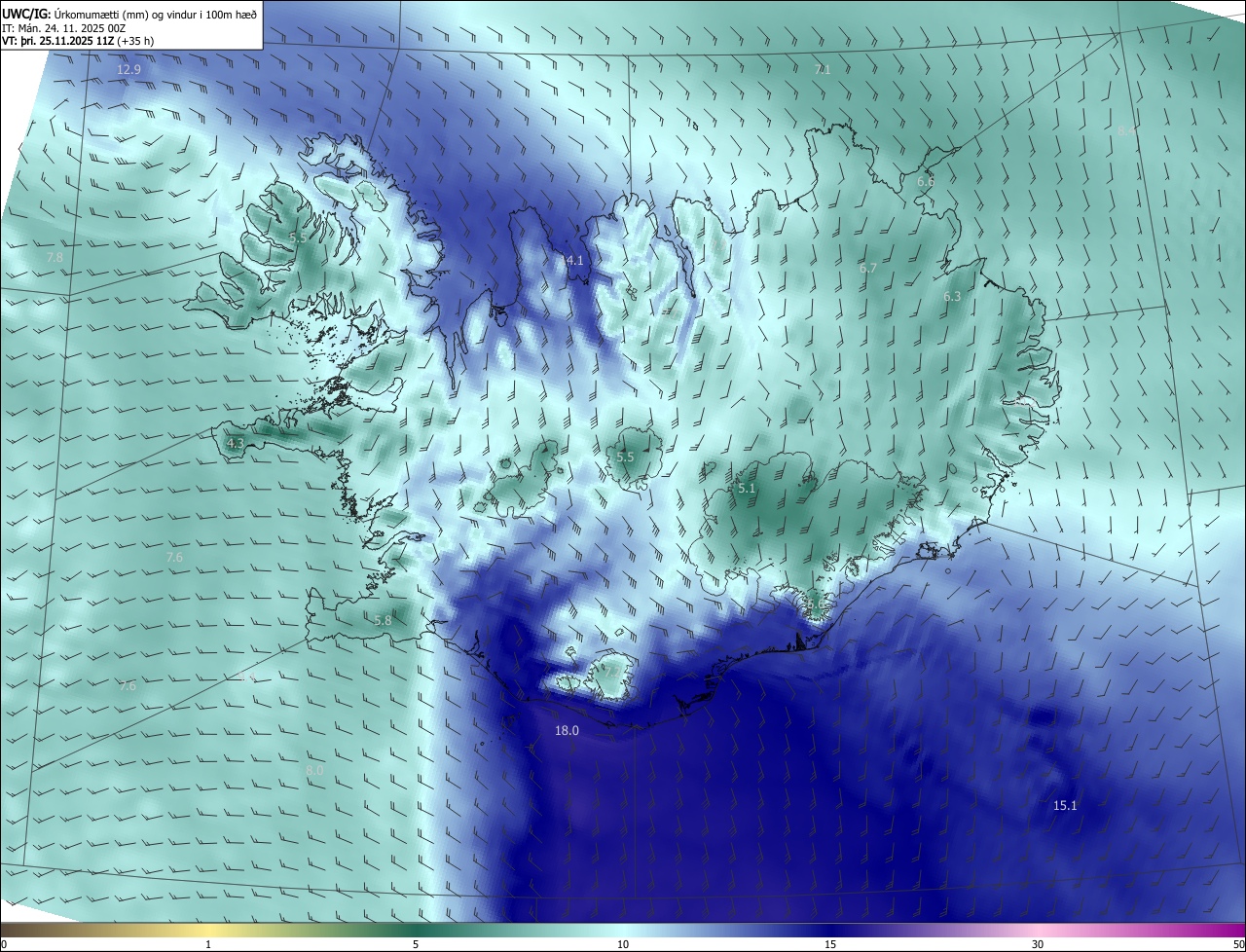Click the 18.0 maximum value label off south coast
Screen dimensions: 1246x952
567,730
